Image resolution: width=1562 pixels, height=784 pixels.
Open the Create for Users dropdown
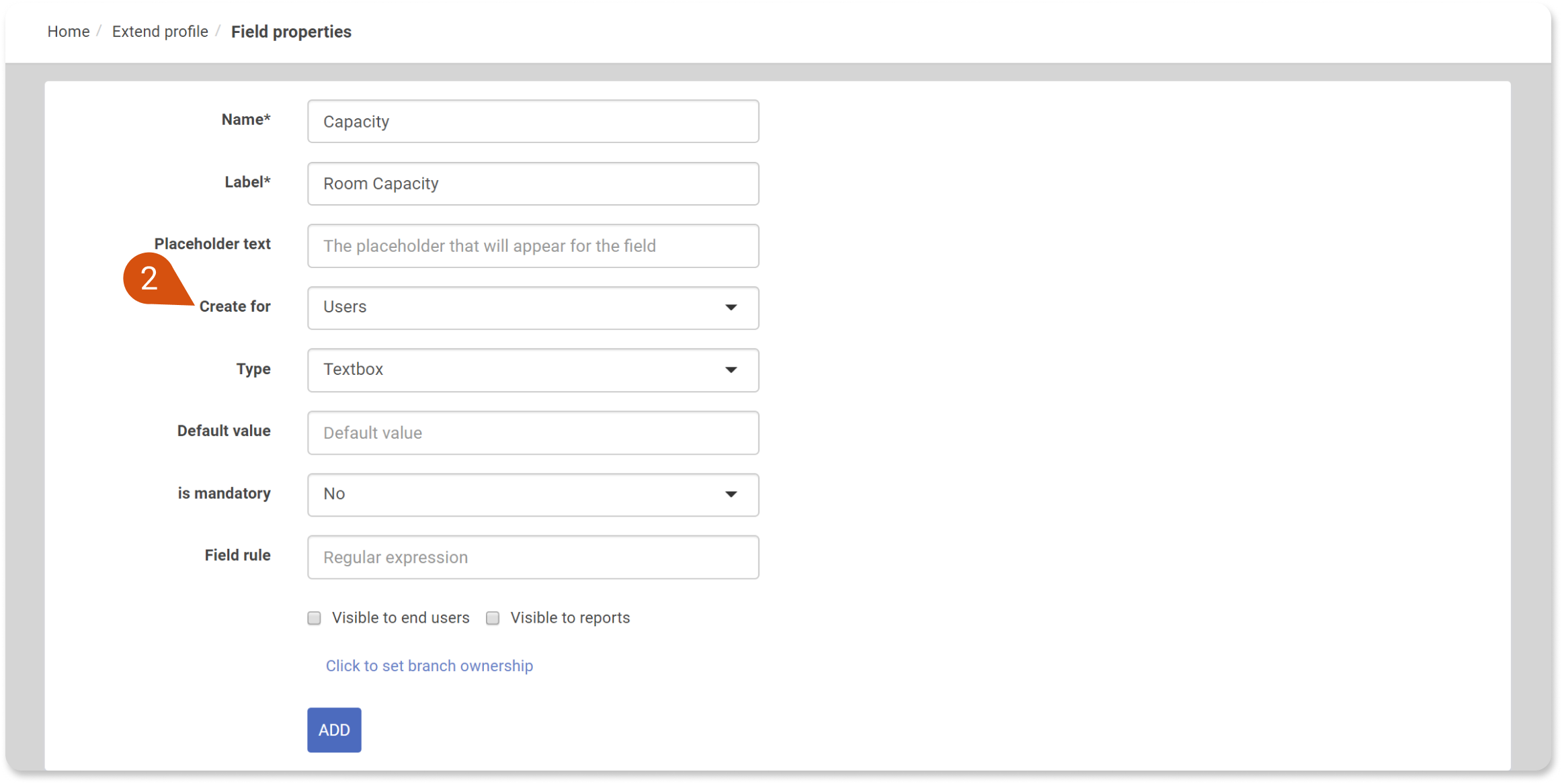tap(533, 308)
